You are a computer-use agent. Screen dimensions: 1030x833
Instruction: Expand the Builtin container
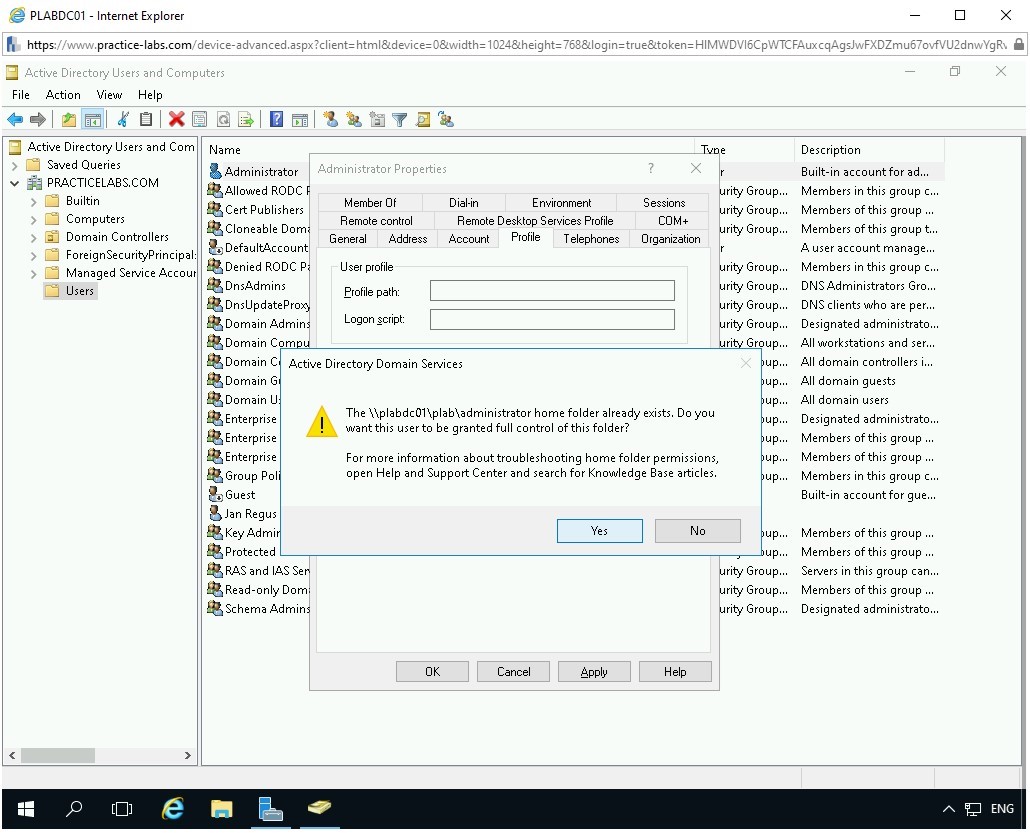[x=34, y=202]
